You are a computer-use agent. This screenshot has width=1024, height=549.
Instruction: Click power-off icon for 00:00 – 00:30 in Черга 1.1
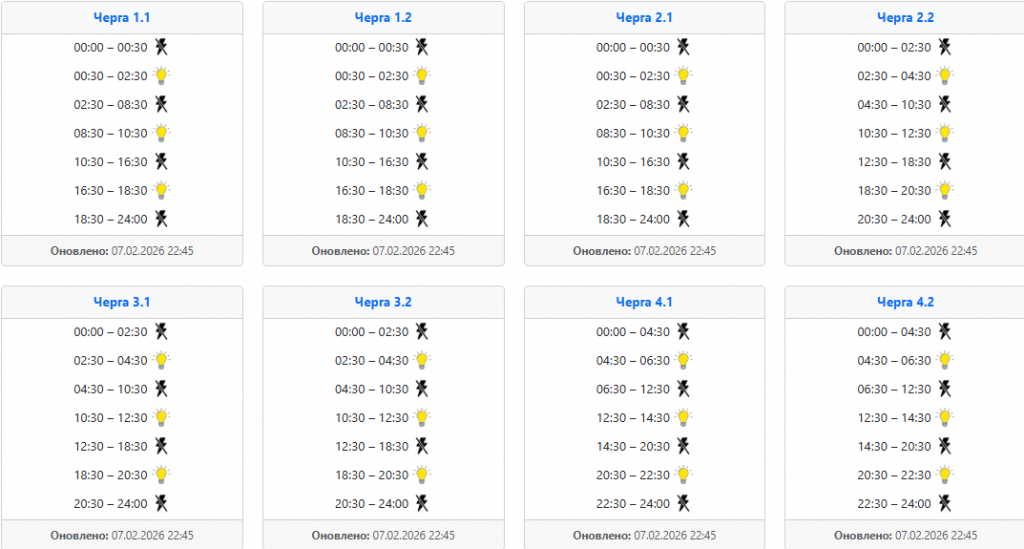(x=161, y=47)
